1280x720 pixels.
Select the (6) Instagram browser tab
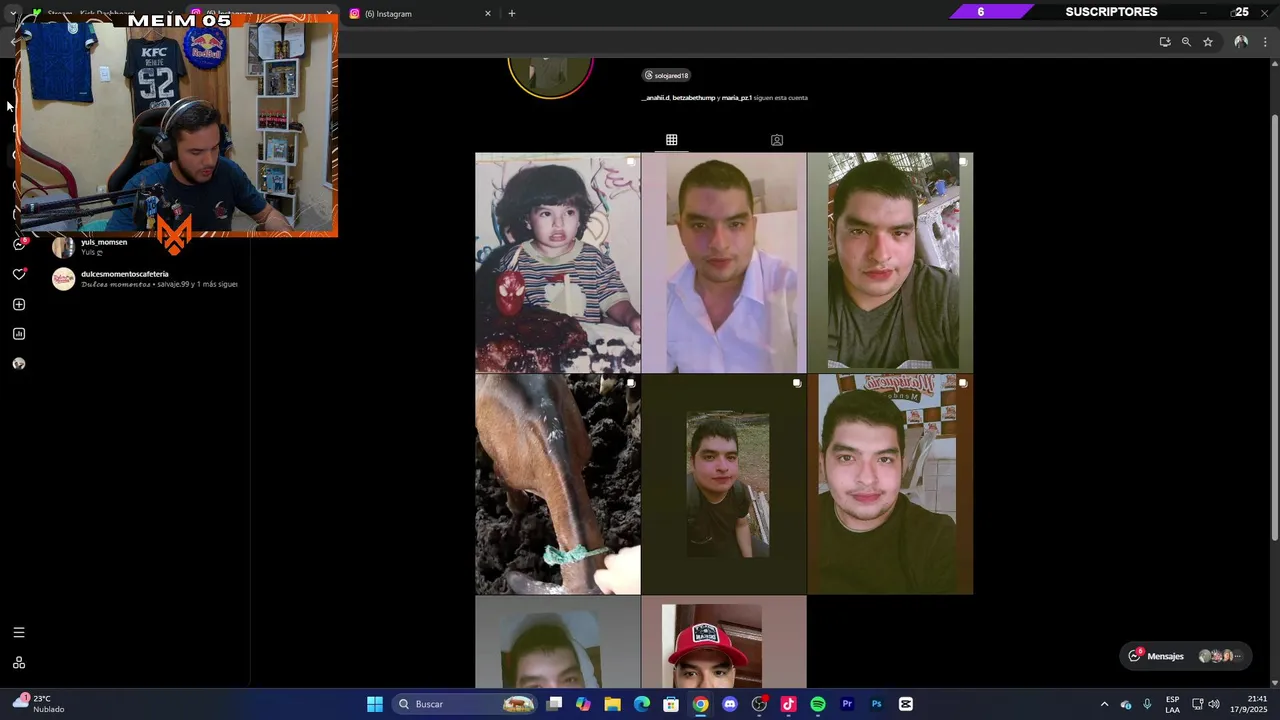tap(420, 14)
